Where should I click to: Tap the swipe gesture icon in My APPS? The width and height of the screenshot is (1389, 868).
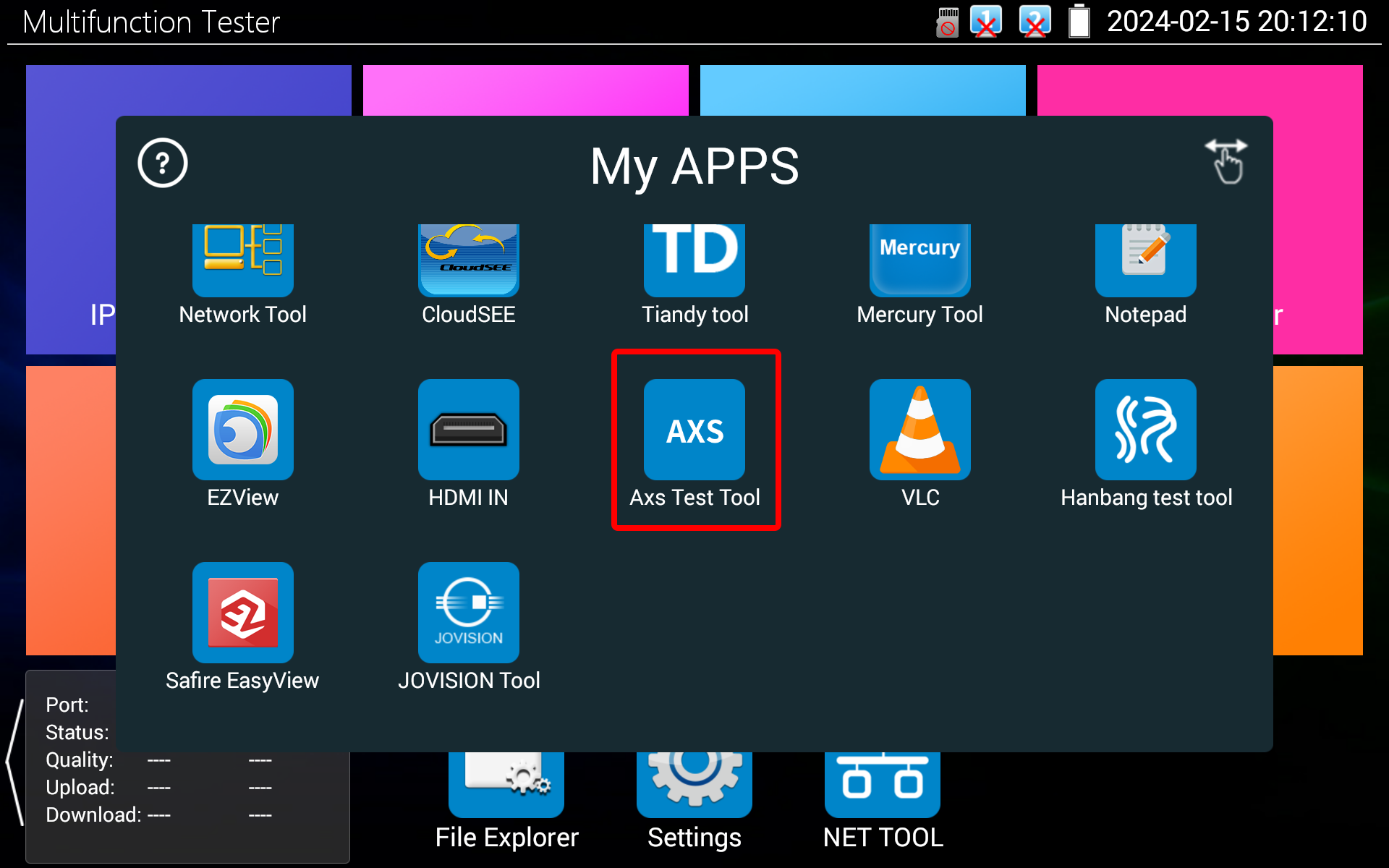[x=1226, y=161]
